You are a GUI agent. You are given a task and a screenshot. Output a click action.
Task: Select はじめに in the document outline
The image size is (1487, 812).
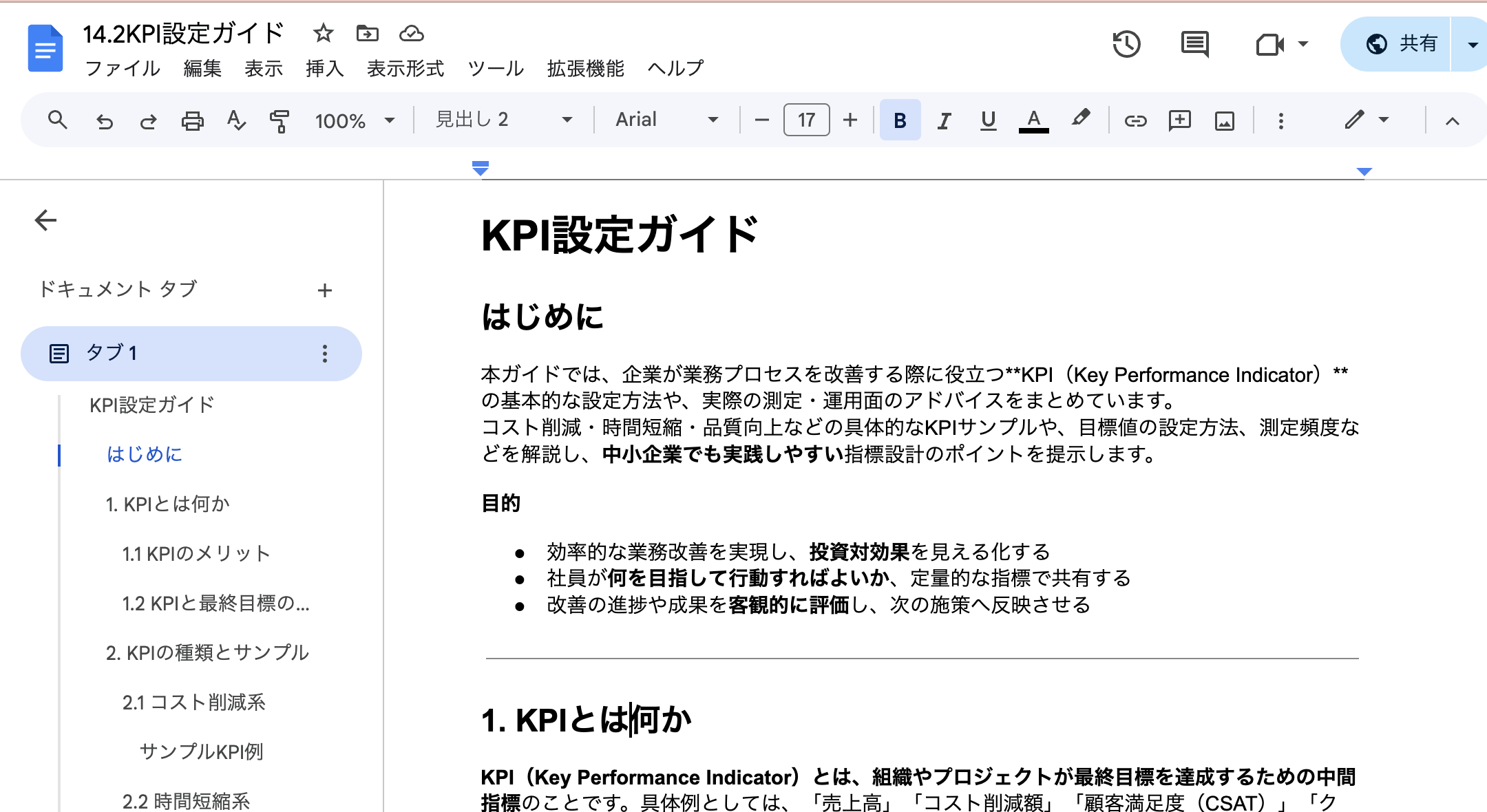144,454
